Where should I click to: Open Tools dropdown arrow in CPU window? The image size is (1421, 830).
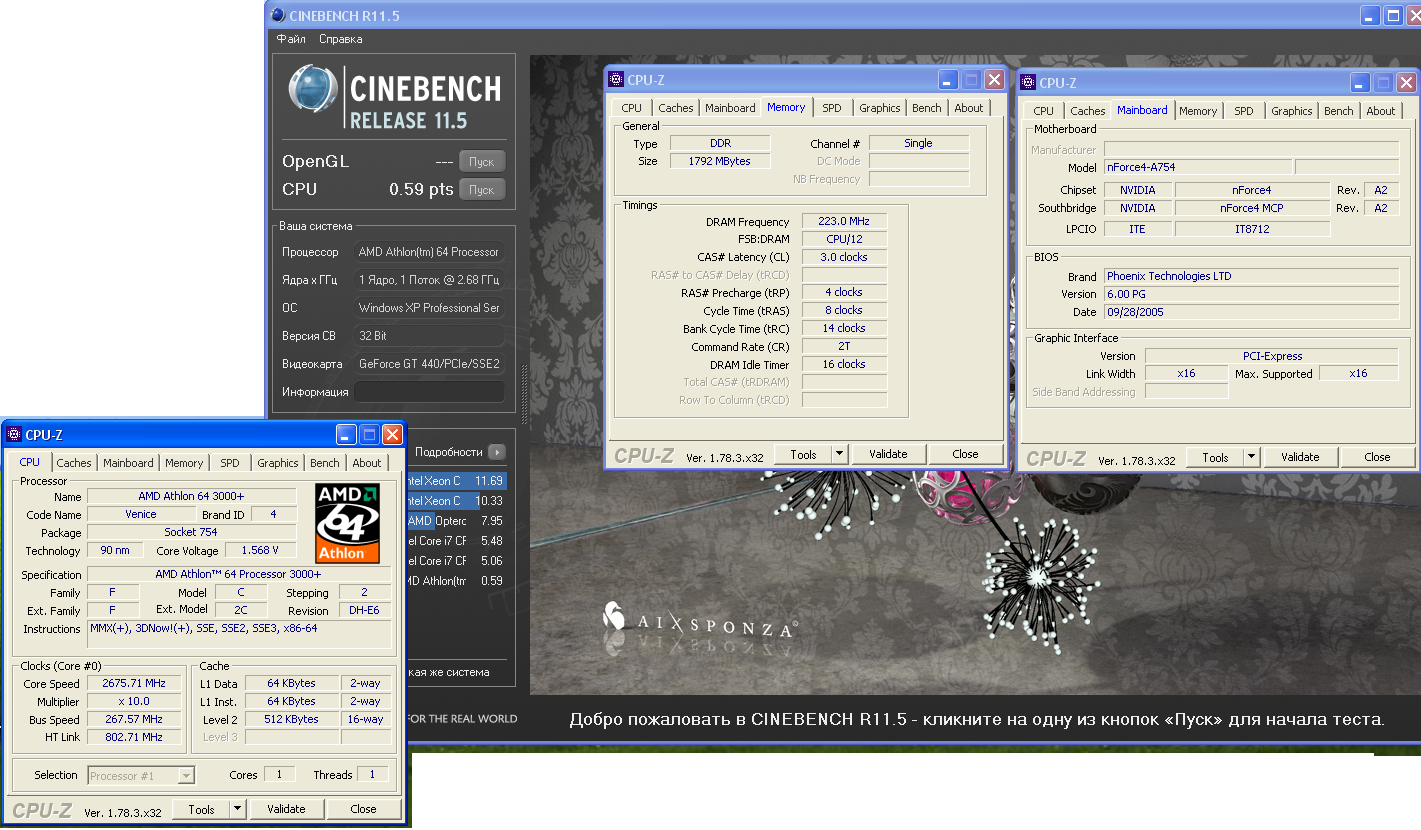click(238, 809)
